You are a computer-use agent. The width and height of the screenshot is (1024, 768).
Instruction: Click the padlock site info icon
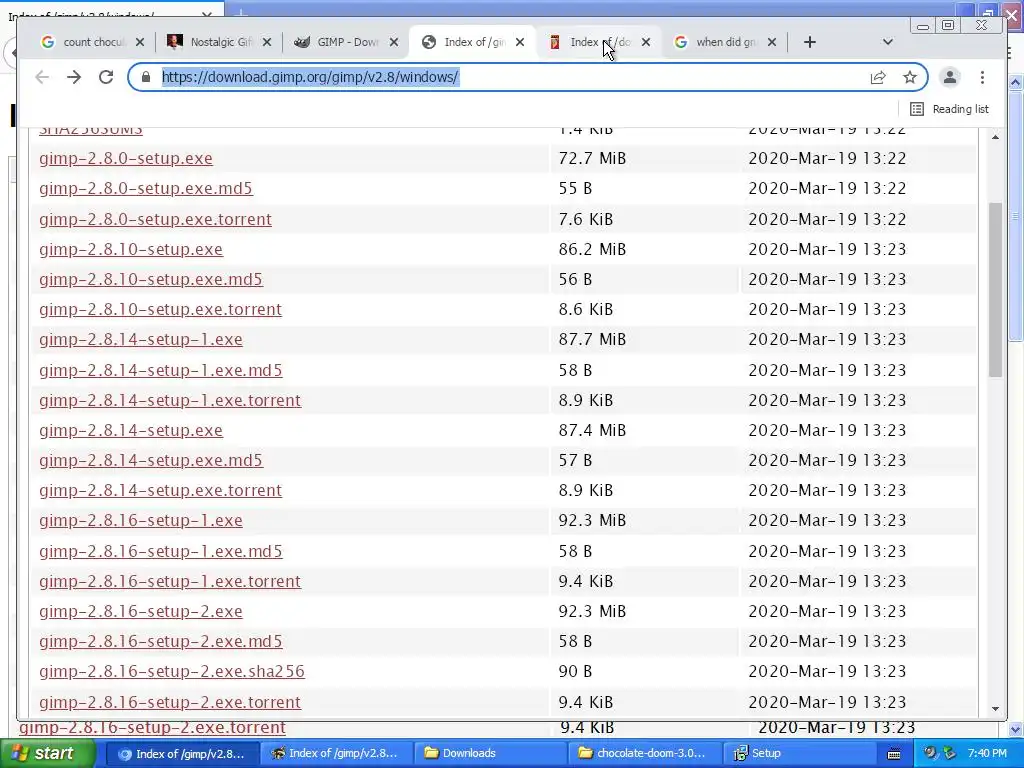(x=146, y=77)
